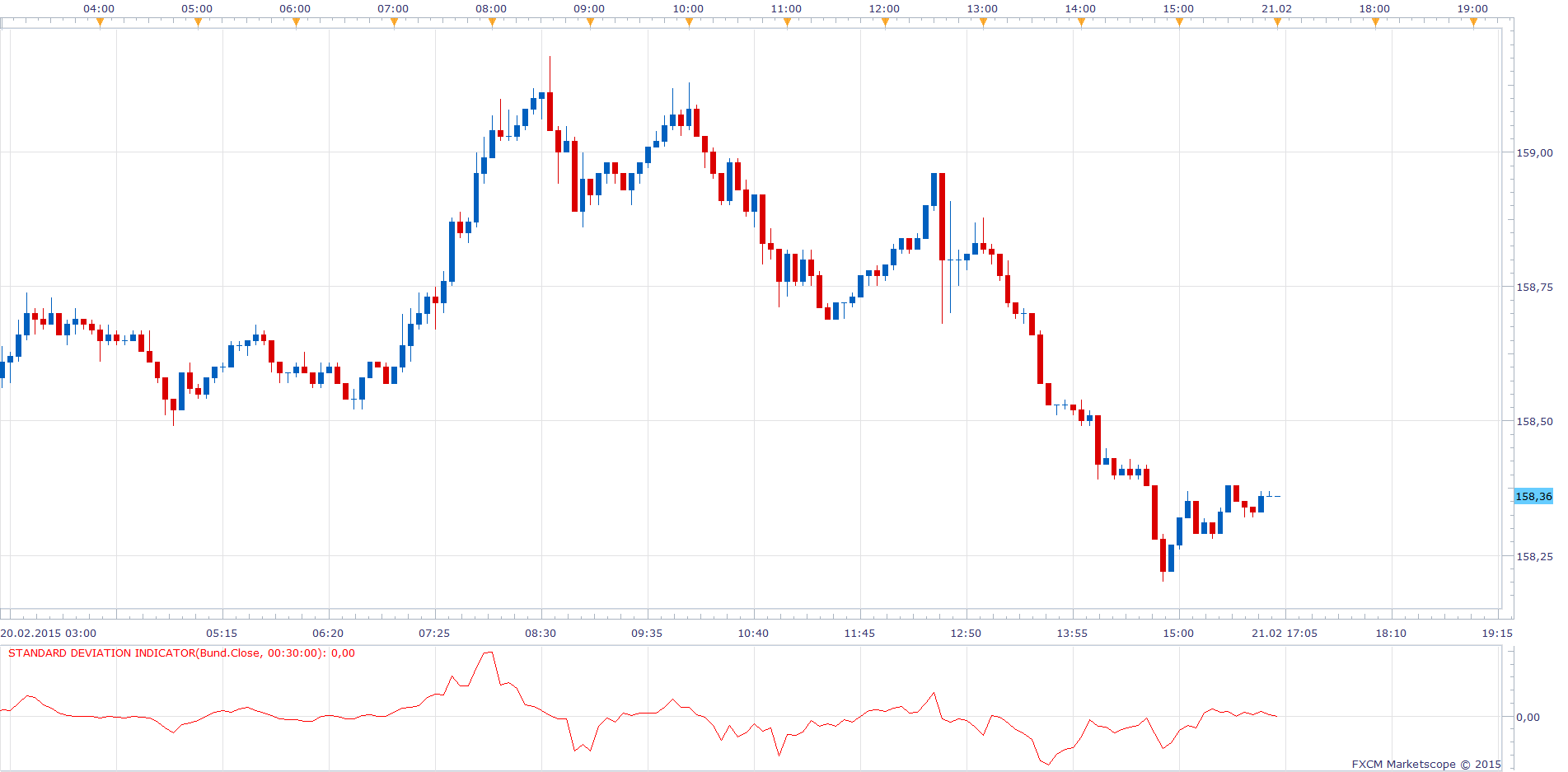Viewport: 1568px width, 772px height.
Task: Click the orange marker under 13:00
Action: tap(983, 22)
